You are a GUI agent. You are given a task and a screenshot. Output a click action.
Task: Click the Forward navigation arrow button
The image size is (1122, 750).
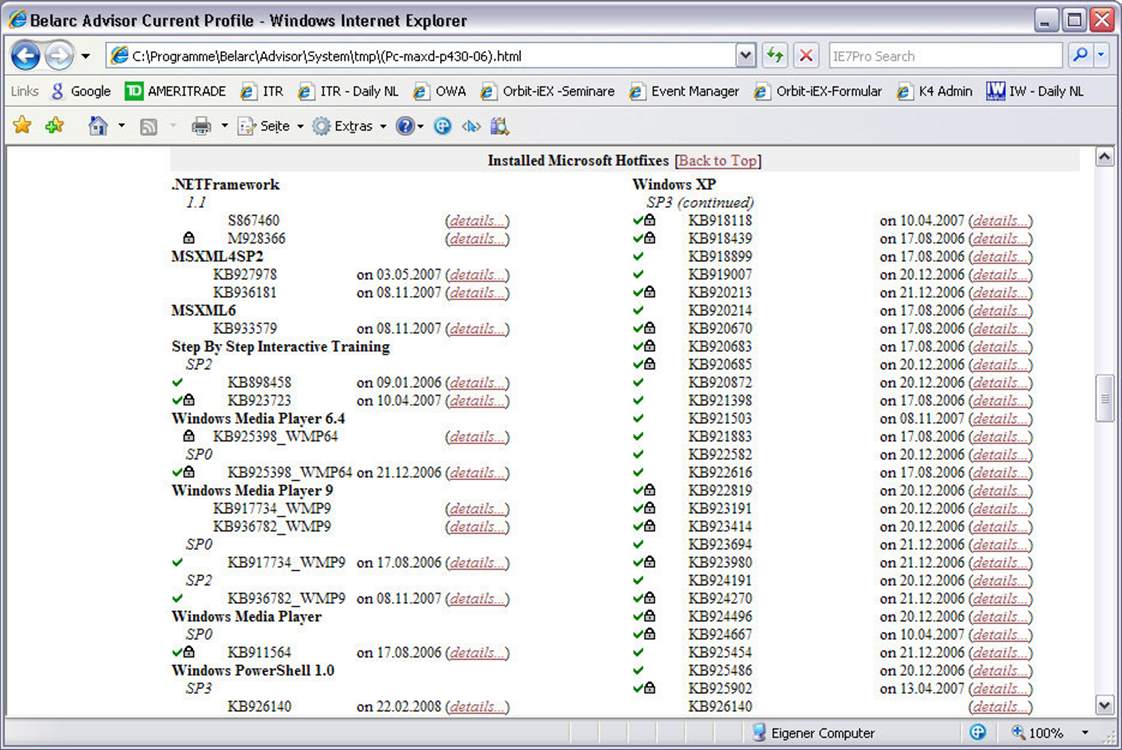[x=59, y=55]
